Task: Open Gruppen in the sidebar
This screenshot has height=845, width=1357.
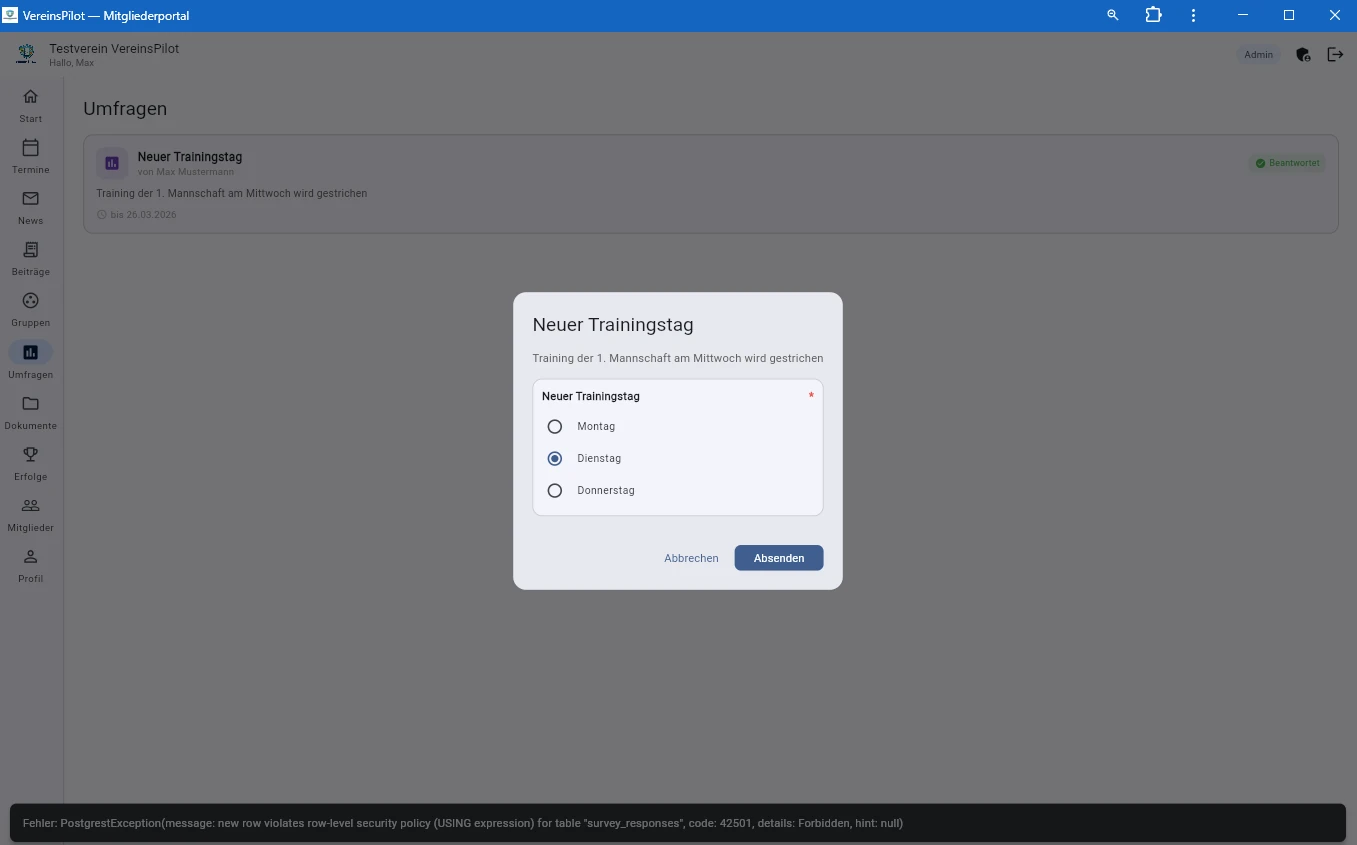Action: (x=30, y=308)
